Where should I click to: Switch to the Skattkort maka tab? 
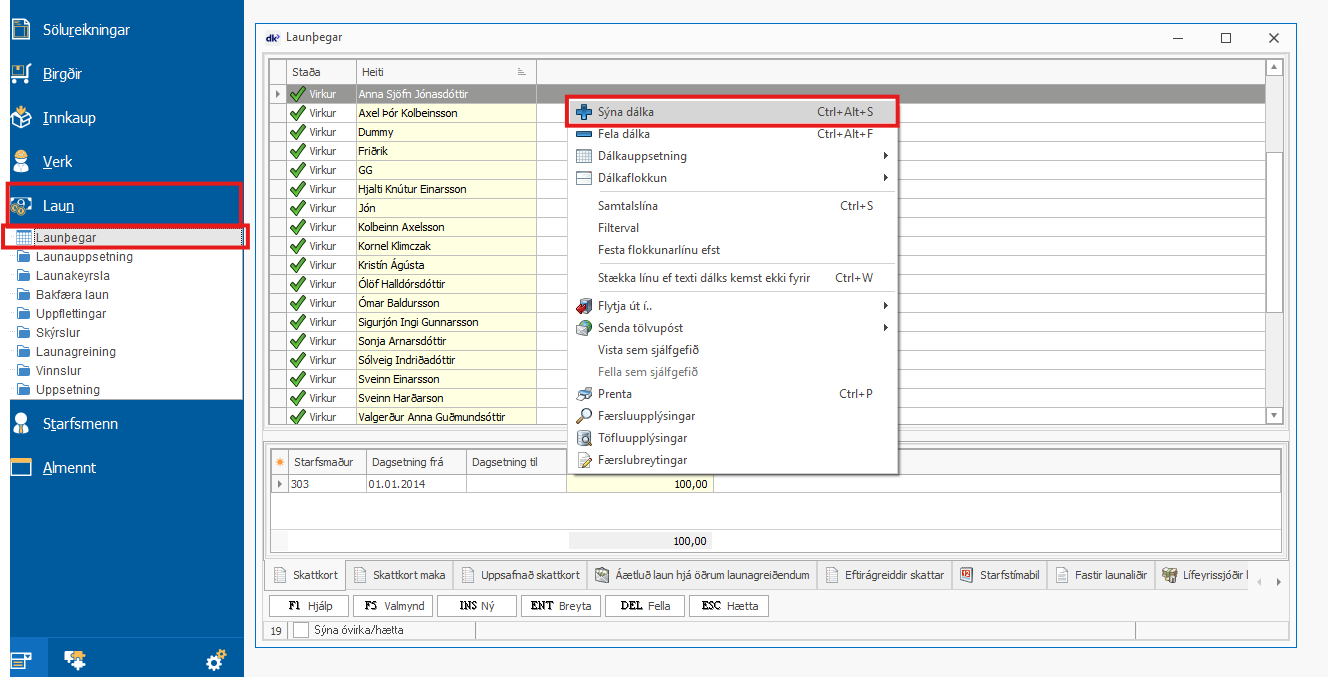401,575
